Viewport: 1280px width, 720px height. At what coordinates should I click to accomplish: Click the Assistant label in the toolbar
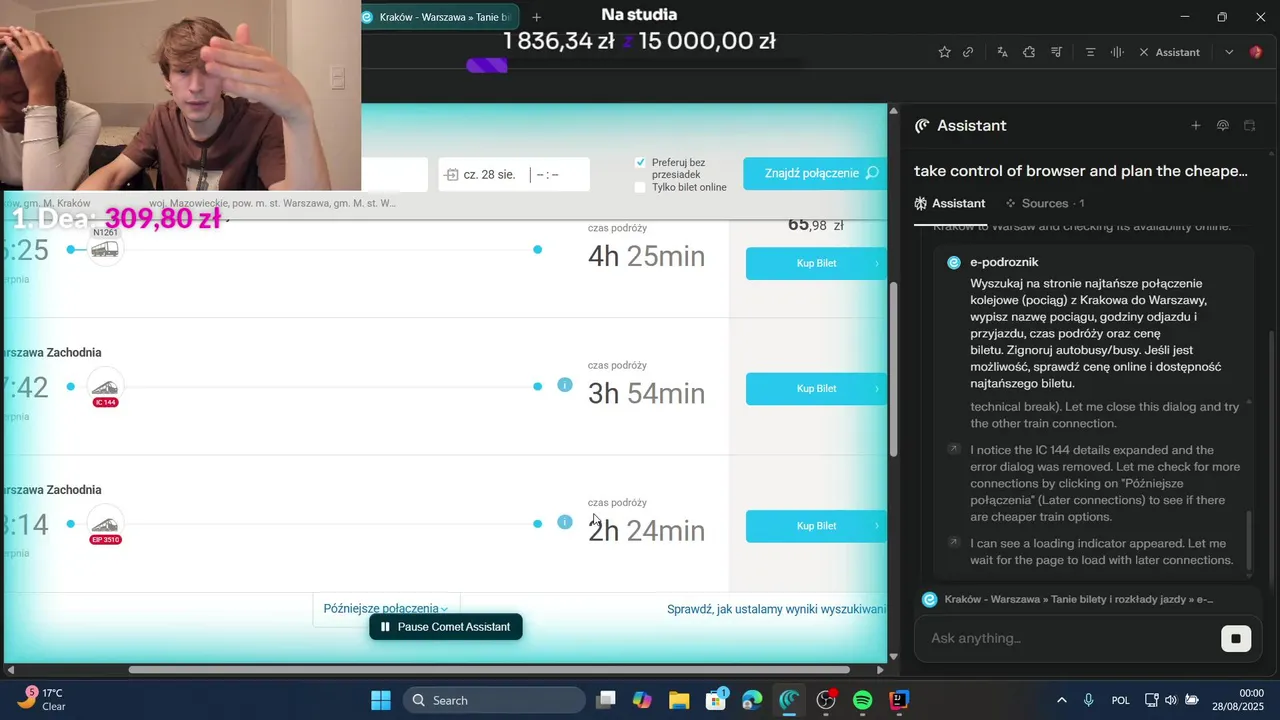tap(1177, 52)
